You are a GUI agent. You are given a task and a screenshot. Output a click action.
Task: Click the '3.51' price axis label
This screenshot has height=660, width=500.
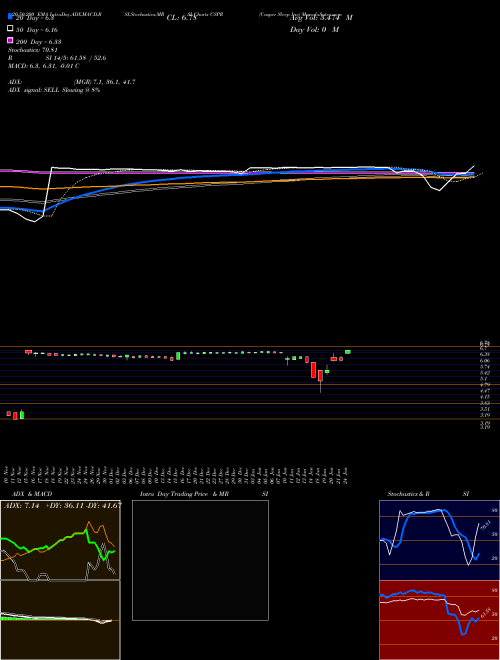point(484,409)
